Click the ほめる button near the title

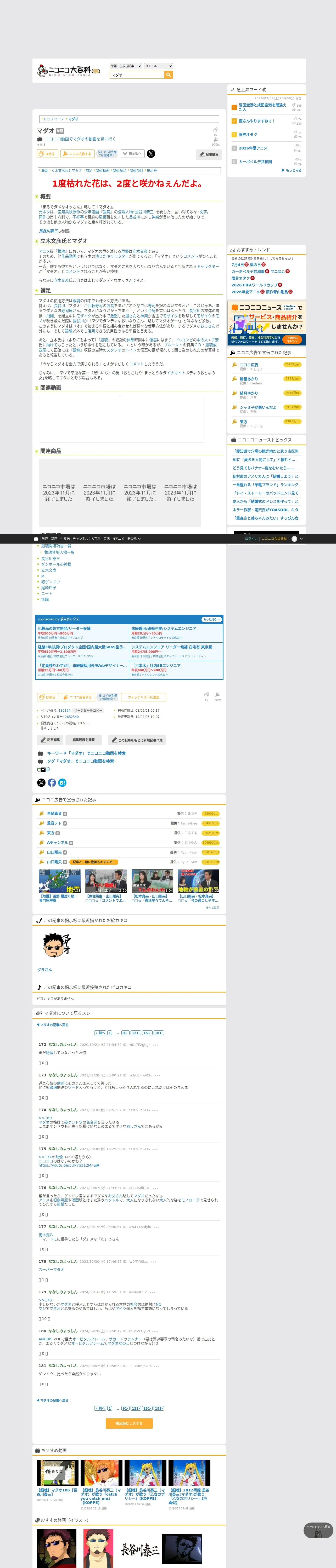pos(48,154)
